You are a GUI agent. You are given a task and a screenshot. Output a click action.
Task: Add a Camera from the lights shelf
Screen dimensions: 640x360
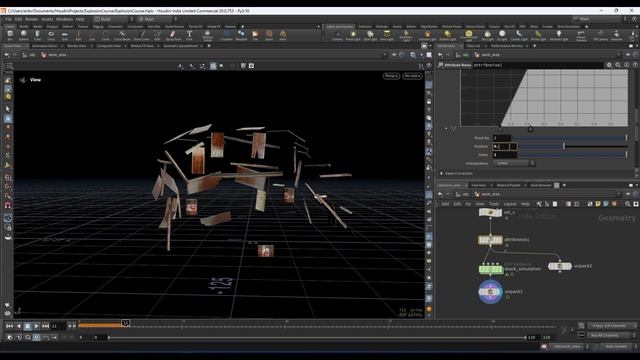point(337,36)
